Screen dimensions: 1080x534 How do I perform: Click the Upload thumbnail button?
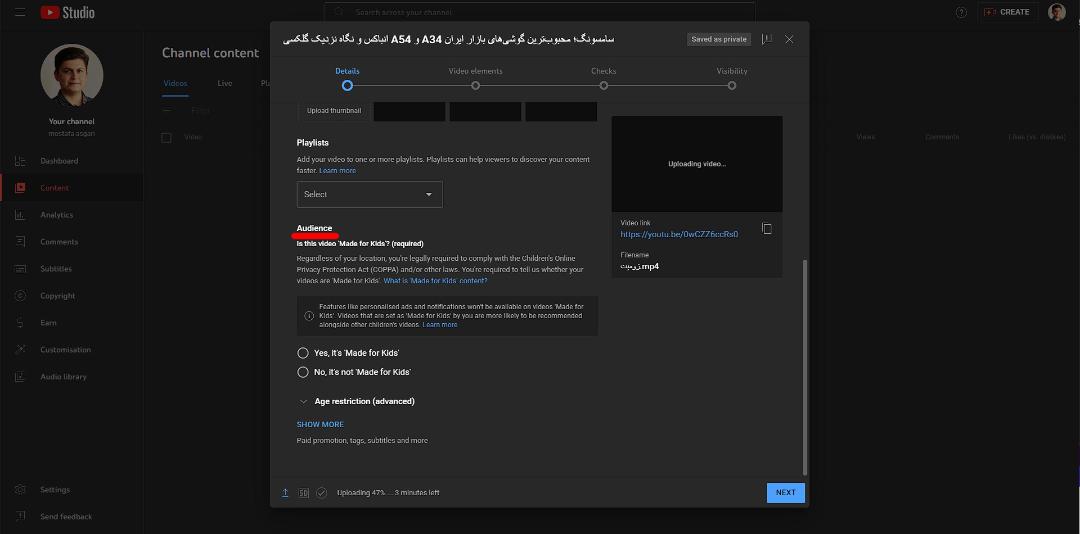[x=334, y=110]
